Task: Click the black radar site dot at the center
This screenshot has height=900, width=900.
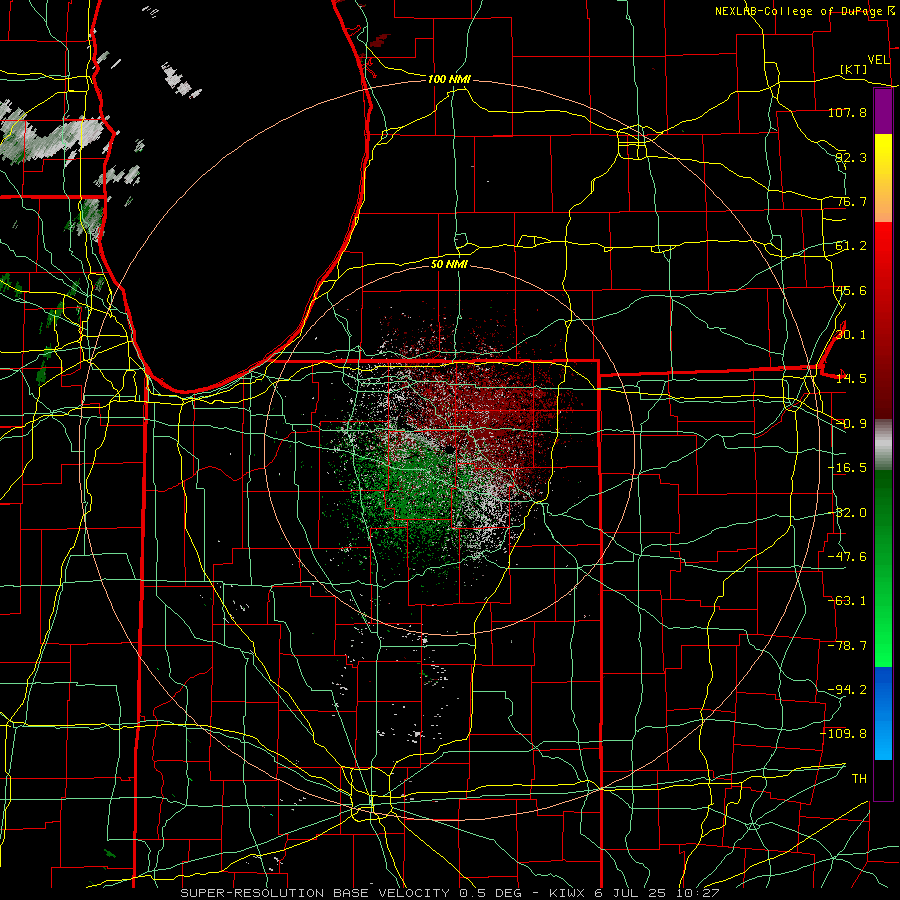Action: point(449,449)
